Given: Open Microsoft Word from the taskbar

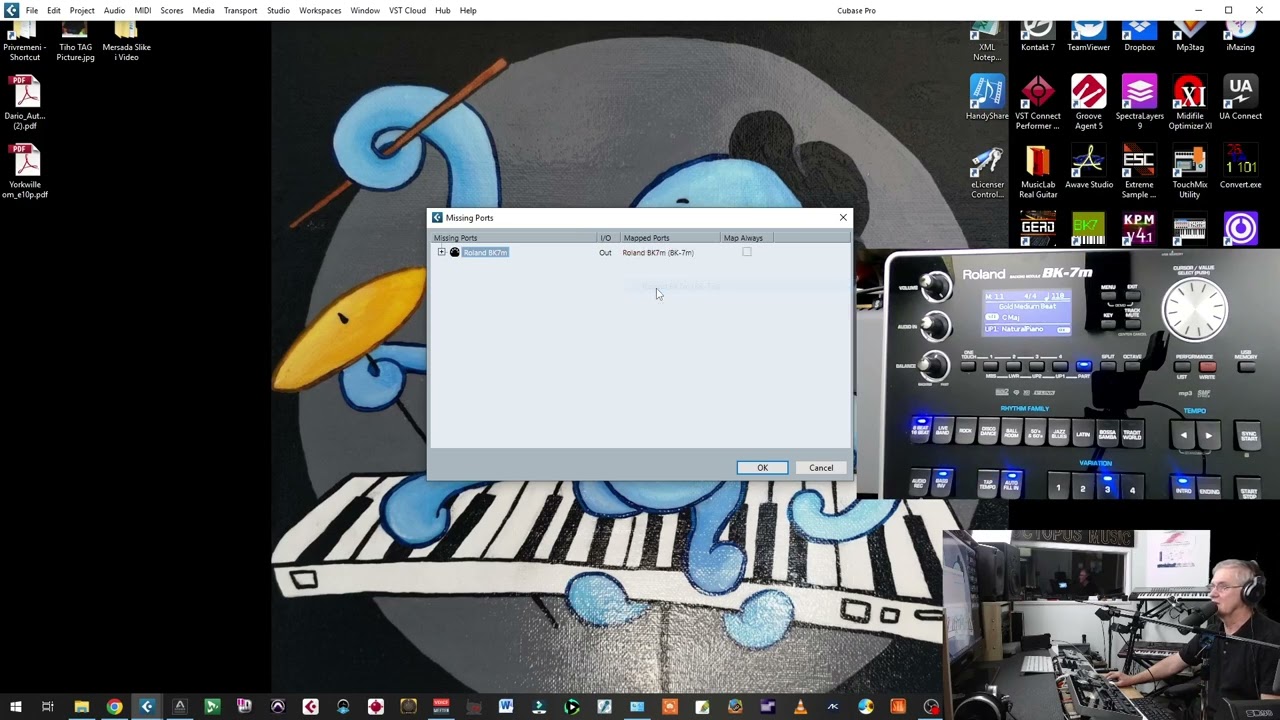Looking at the screenshot, I should (x=506, y=707).
